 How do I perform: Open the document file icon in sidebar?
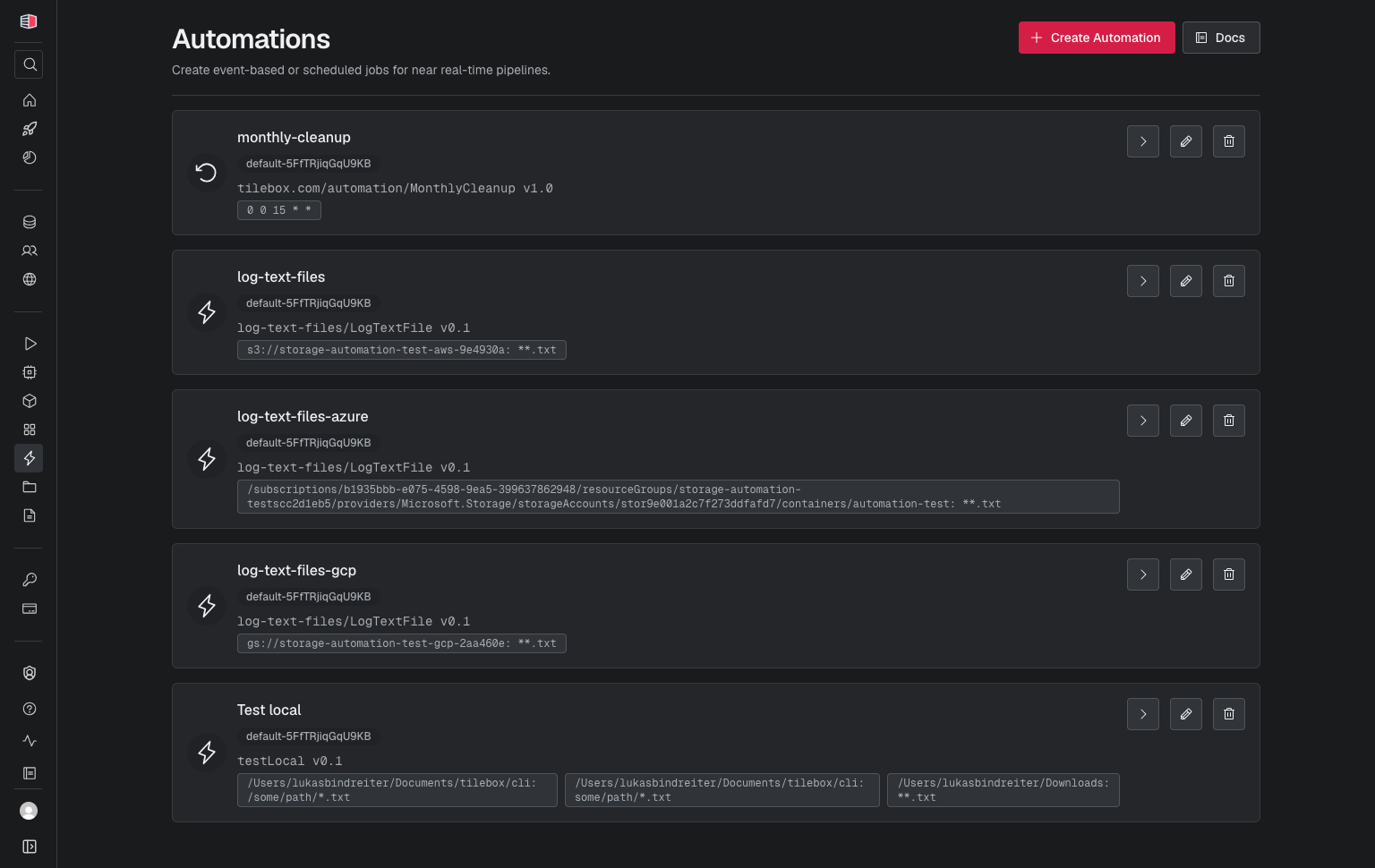[x=29, y=515]
